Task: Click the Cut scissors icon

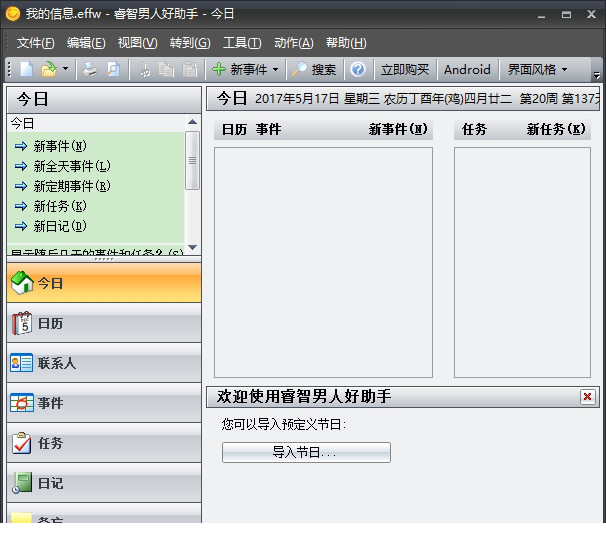Action: 144,70
